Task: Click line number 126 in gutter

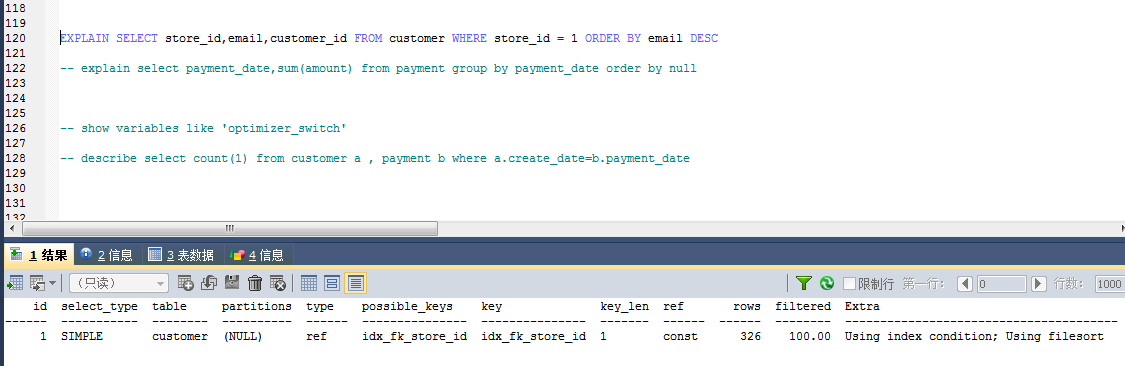Action: click(x=15, y=128)
